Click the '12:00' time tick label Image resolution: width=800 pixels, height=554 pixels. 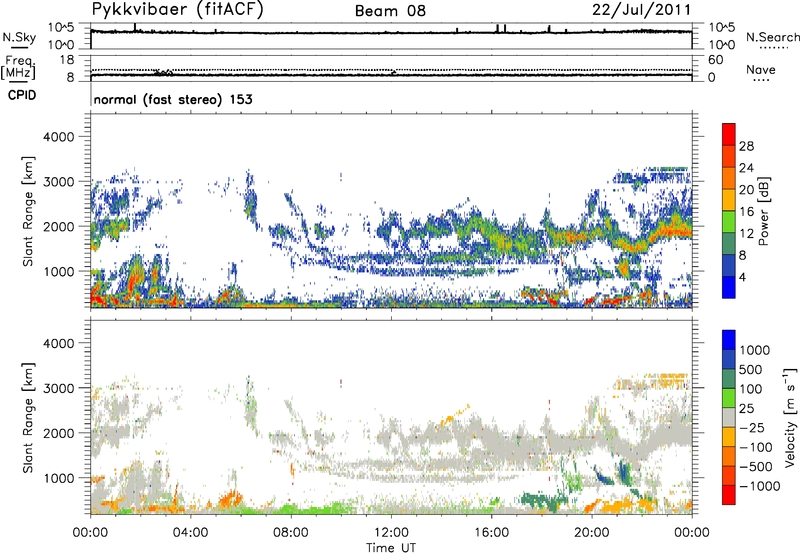tap(391, 533)
